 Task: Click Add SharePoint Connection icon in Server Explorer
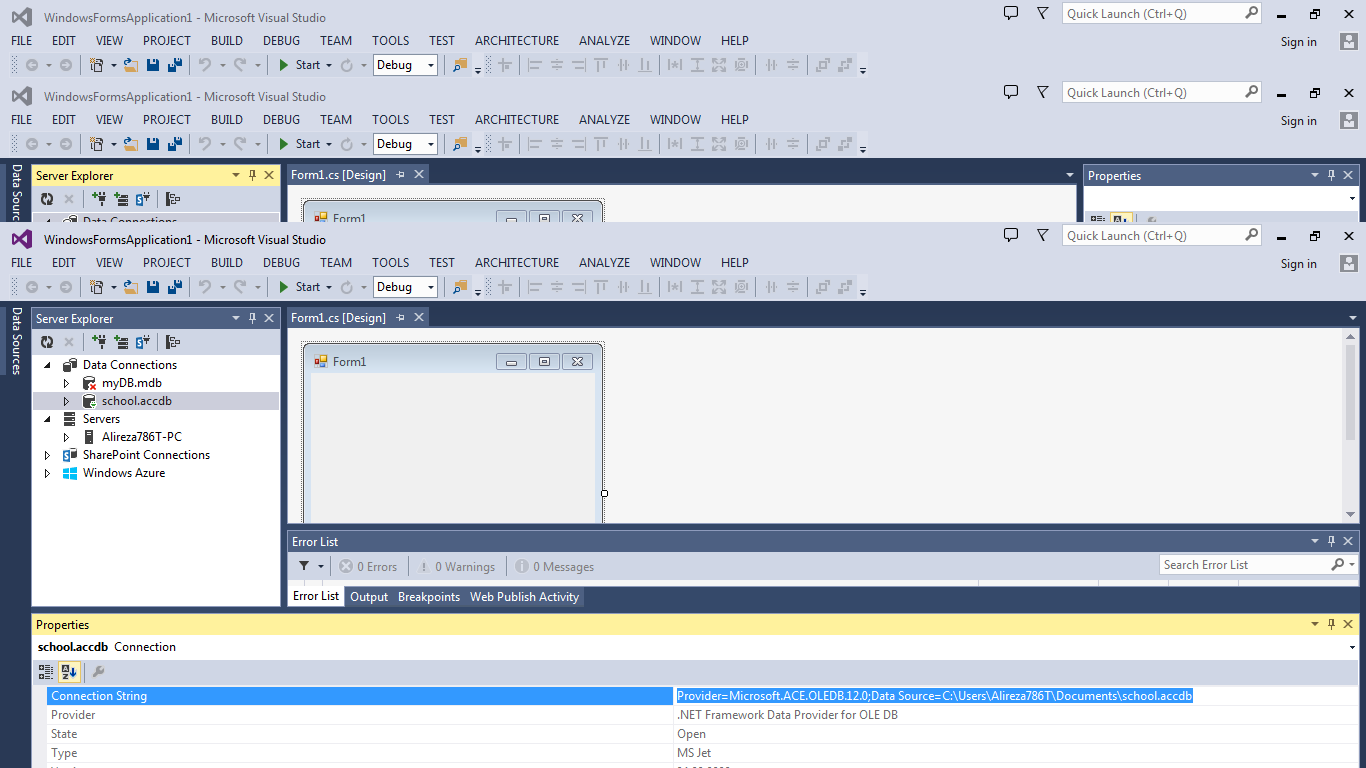coord(143,342)
